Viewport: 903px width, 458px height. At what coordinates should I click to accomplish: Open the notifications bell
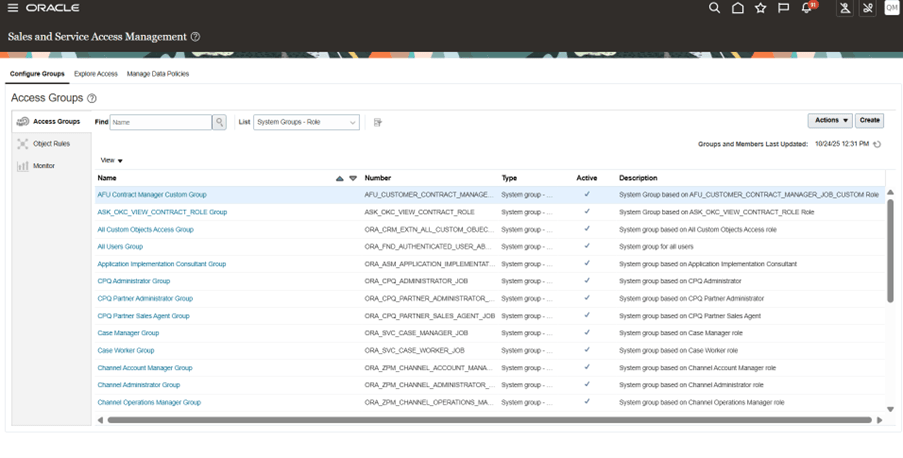[x=807, y=8]
